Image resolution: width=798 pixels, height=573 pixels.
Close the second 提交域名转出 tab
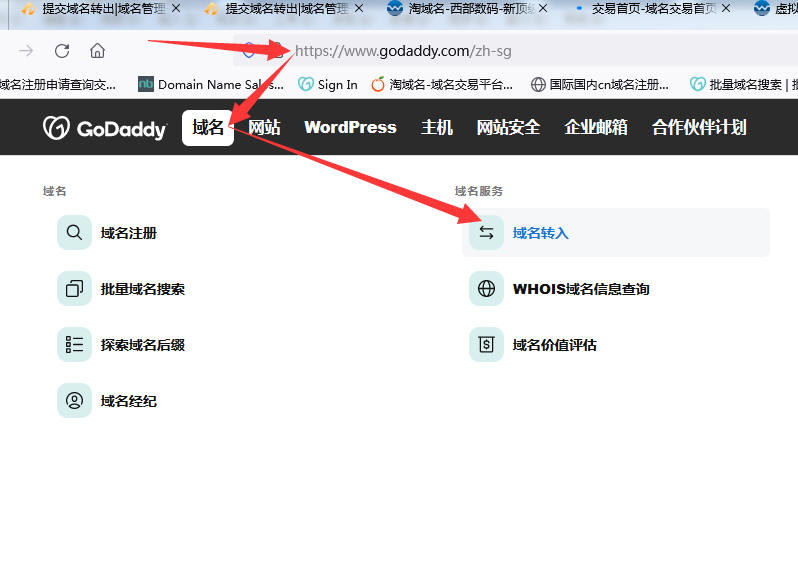click(x=359, y=9)
